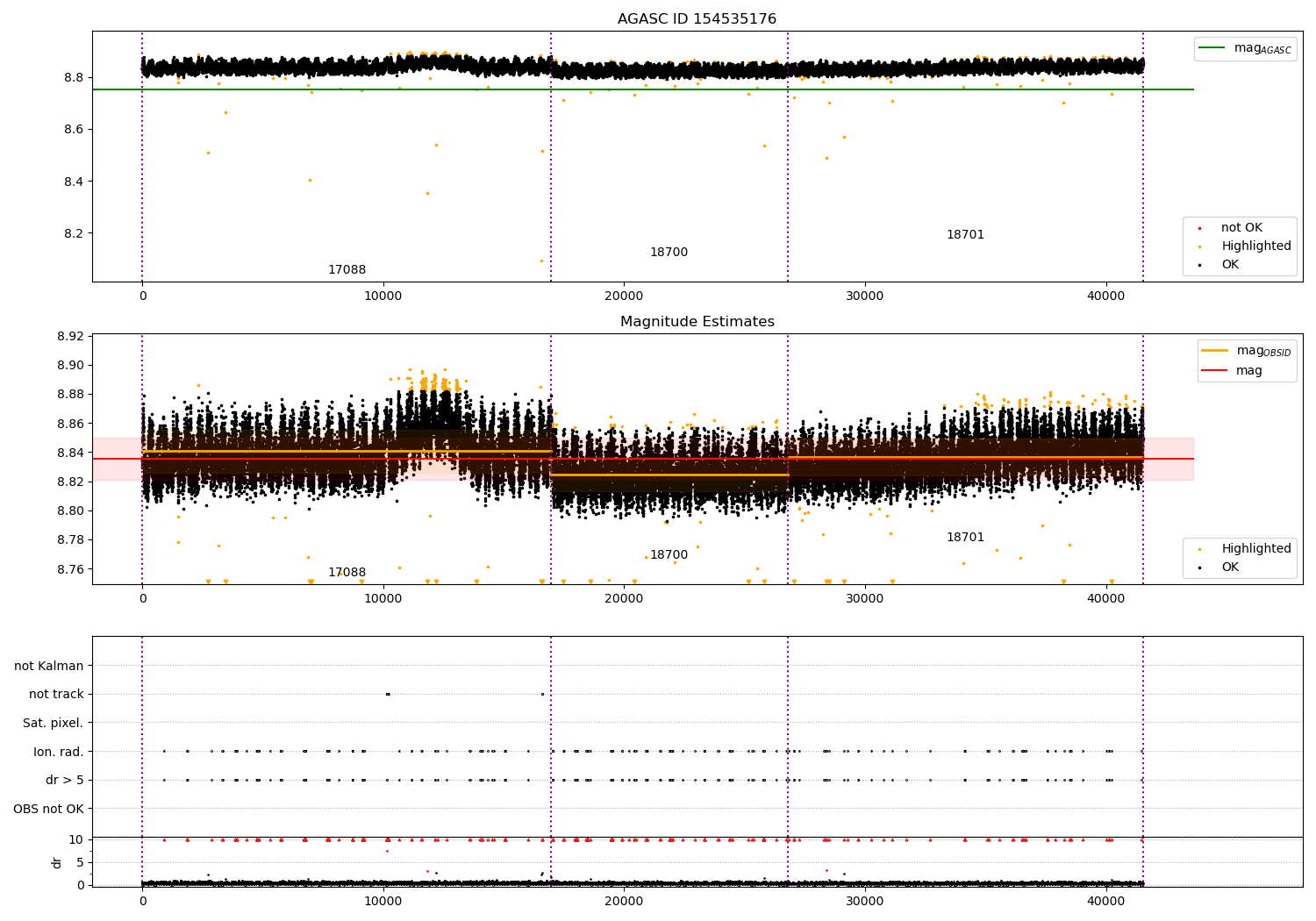Click the 8.76 y-axis tick in middle plot
The image size is (1316, 921).
(x=70, y=569)
